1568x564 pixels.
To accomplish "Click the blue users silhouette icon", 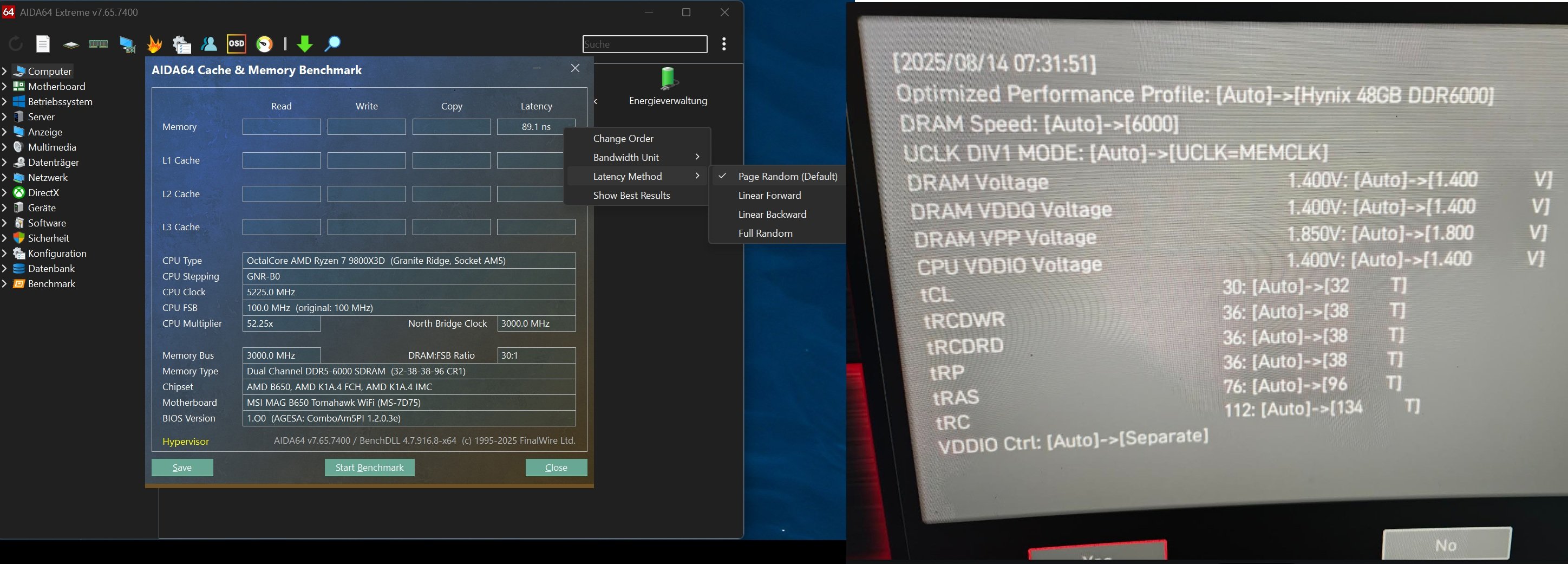I will [209, 44].
